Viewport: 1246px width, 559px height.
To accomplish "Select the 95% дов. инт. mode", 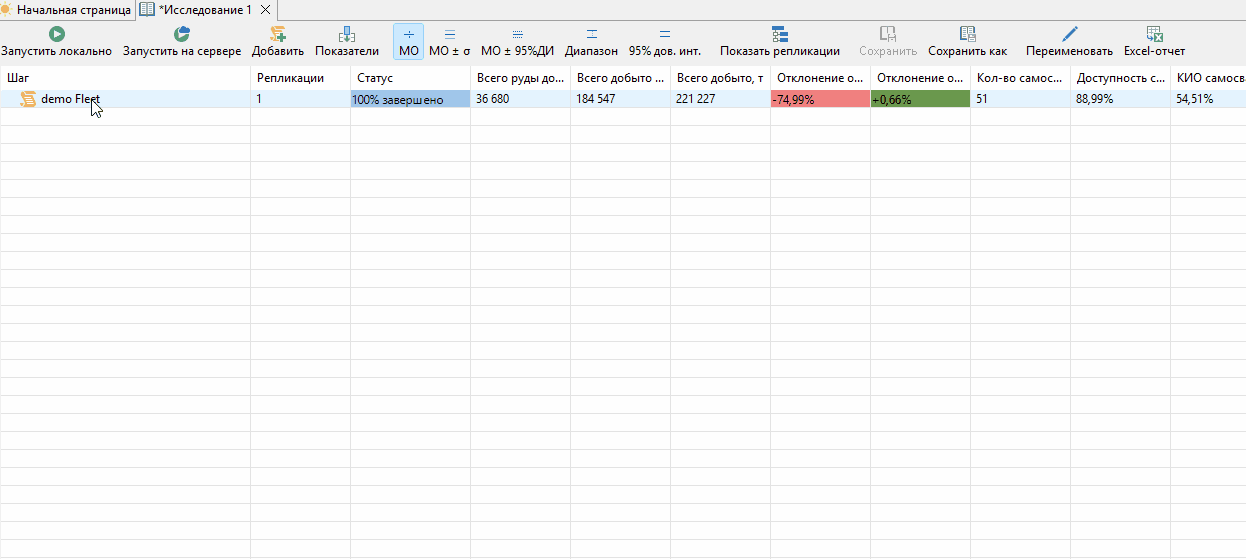I will (665, 42).
